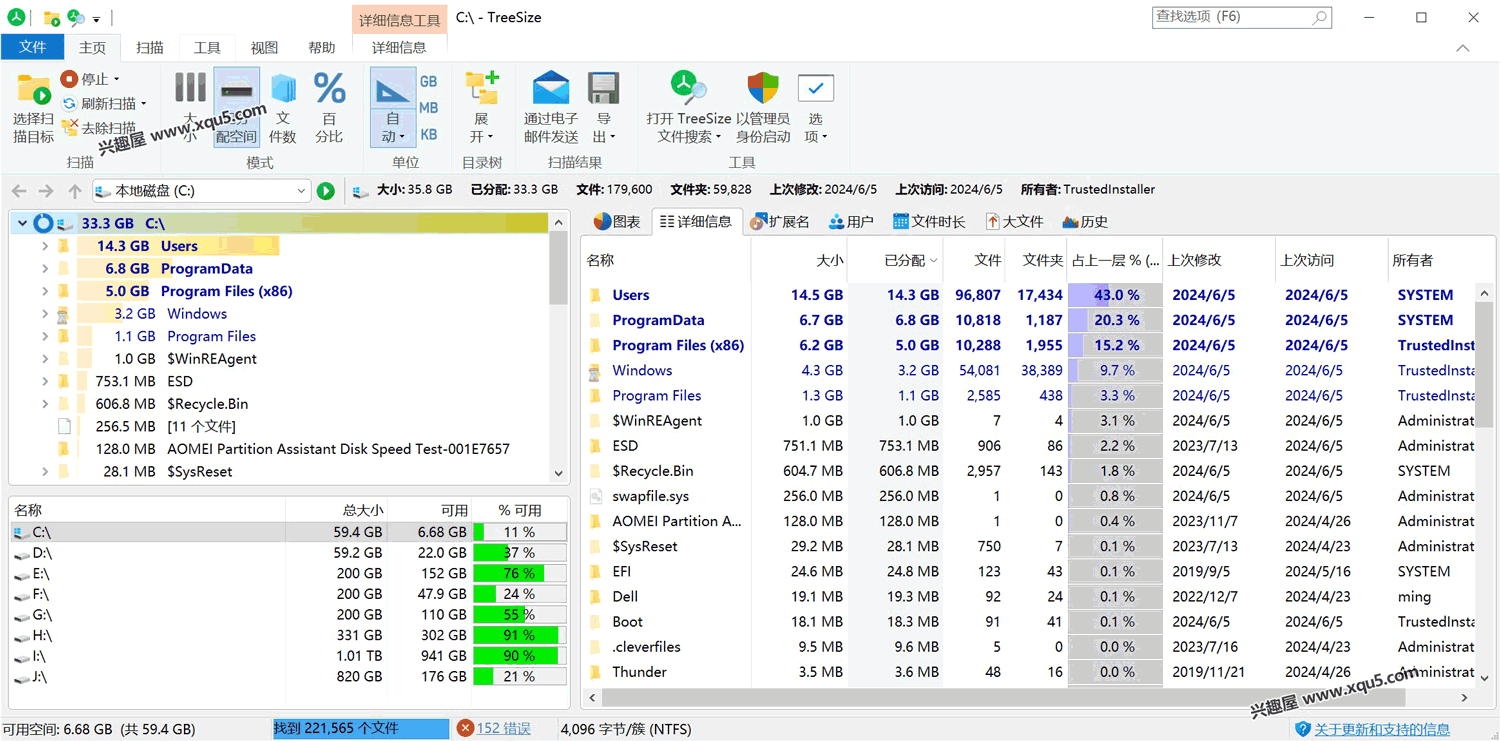Click the Up one level arrow

[75, 191]
